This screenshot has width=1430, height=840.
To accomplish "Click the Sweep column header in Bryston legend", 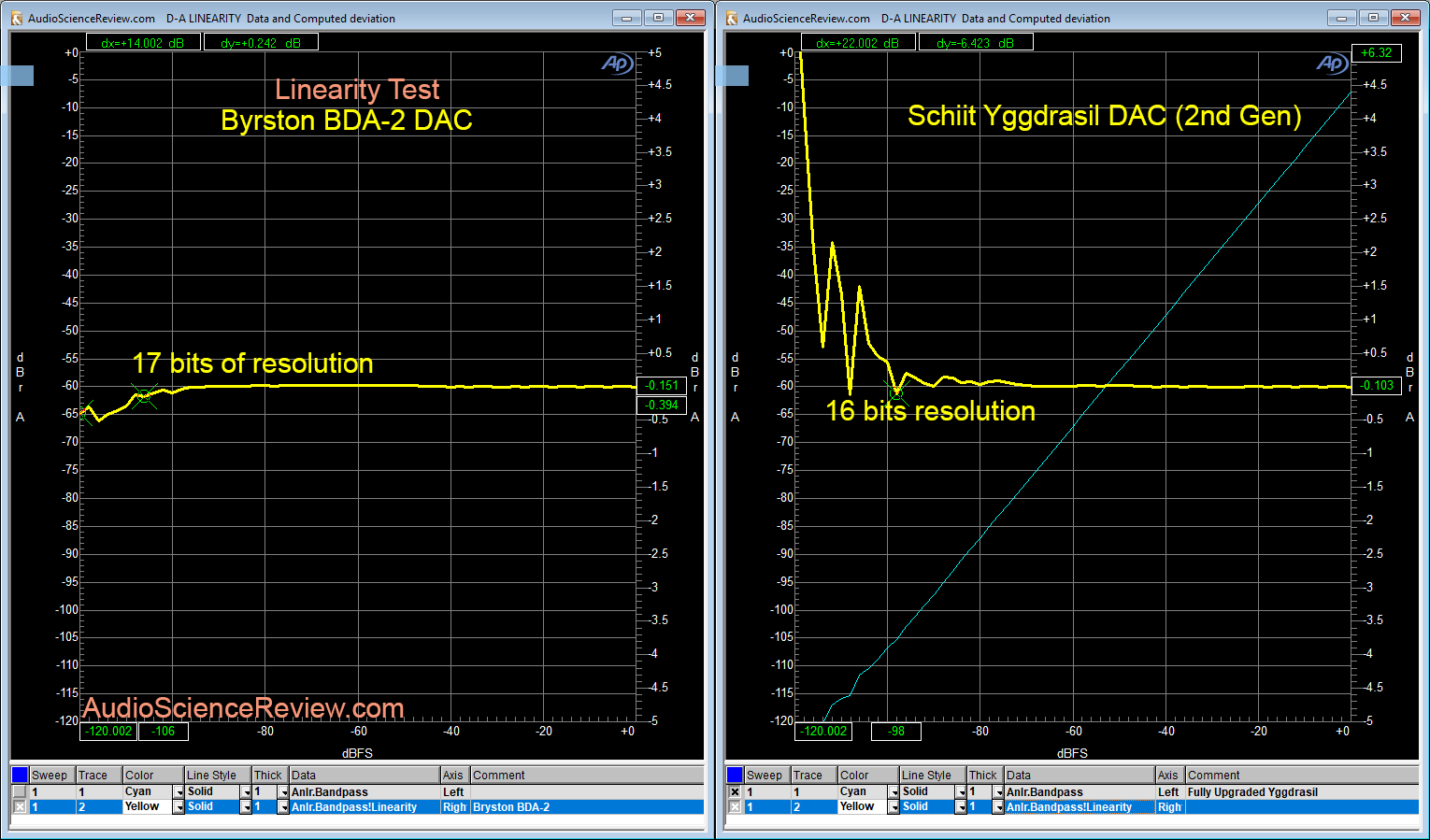I will [x=52, y=775].
